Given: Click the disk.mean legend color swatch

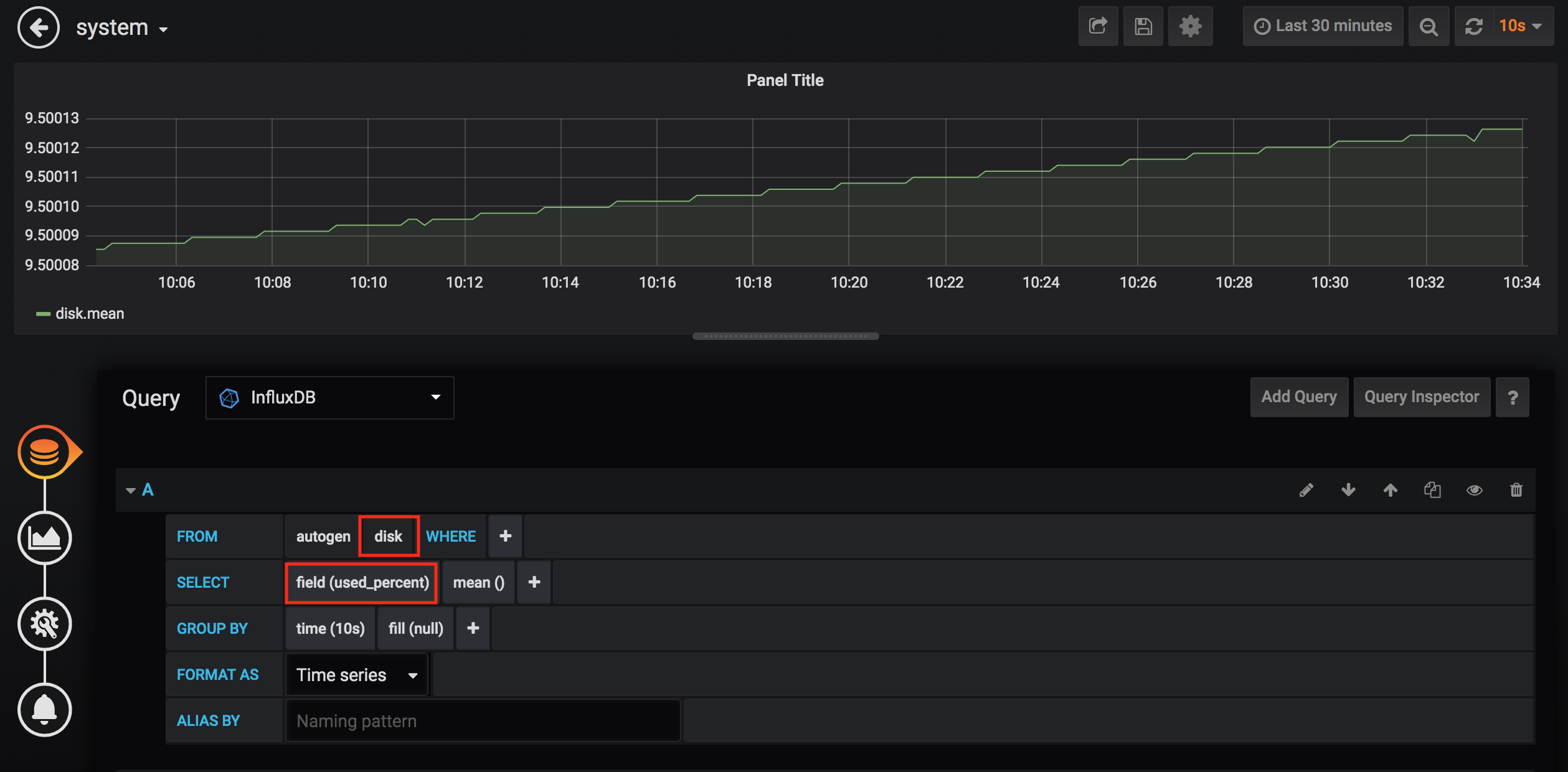Looking at the screenshot, I should [43, 314].
